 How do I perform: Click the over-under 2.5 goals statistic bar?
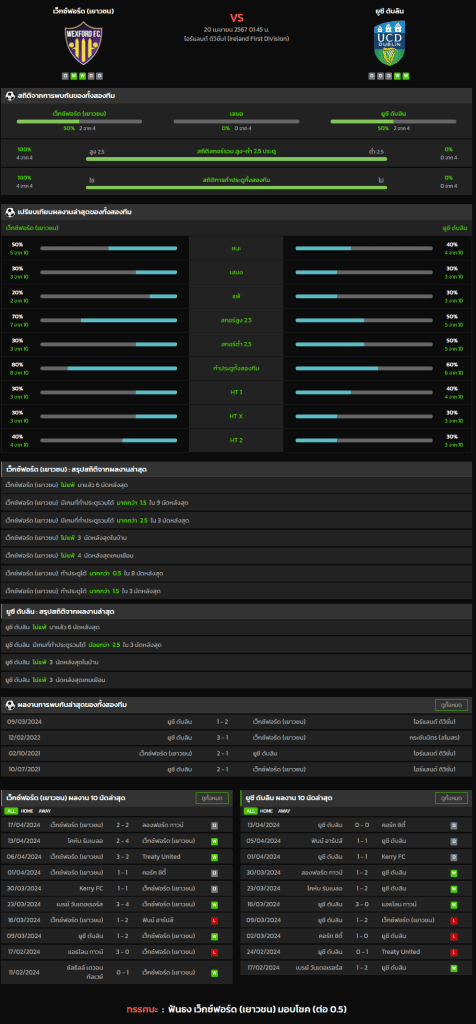click(236, 159)
